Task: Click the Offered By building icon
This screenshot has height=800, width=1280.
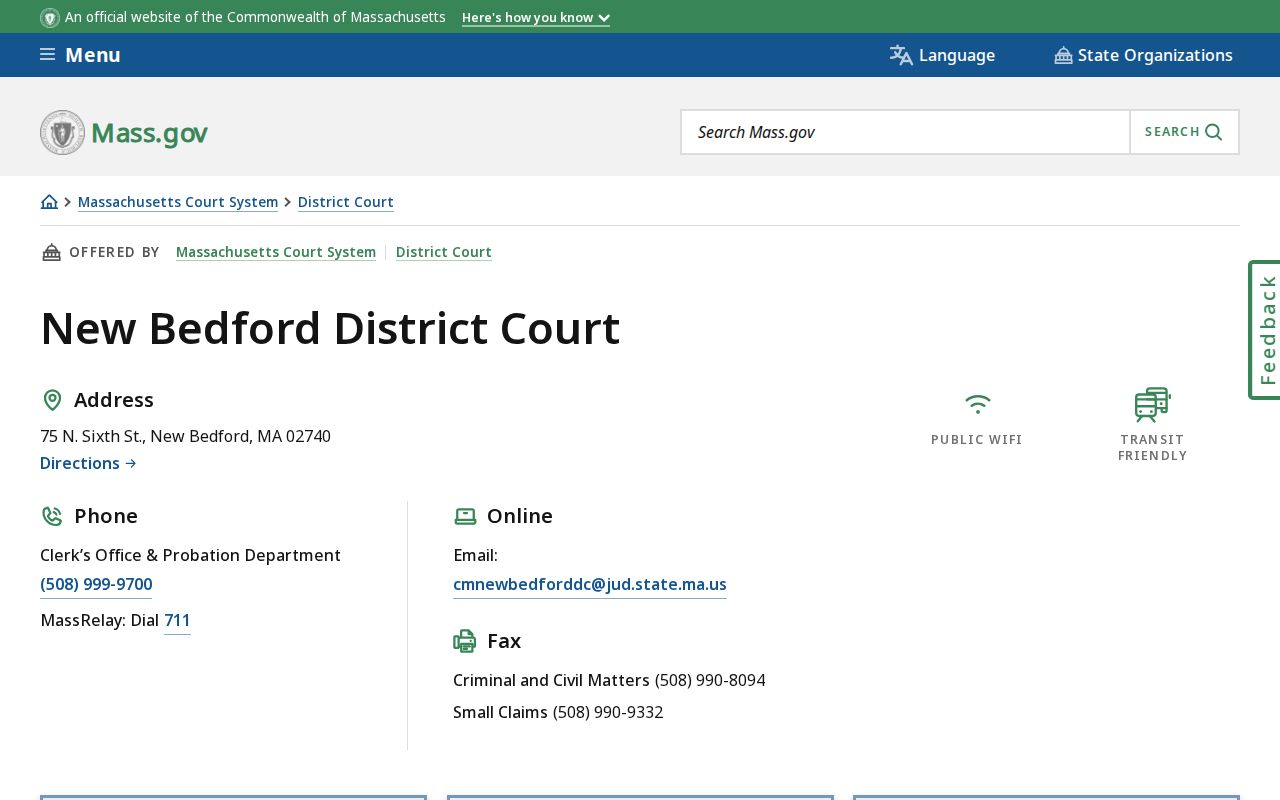Action: point(51,252)
